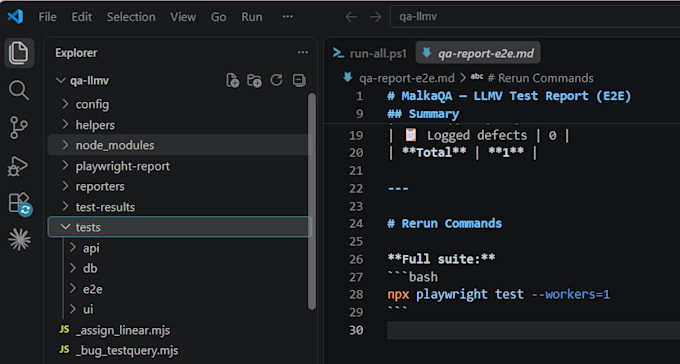Click the '## Summary' sticky heading
This screenshot has height=364, width=680.
(x=423, y=114)
